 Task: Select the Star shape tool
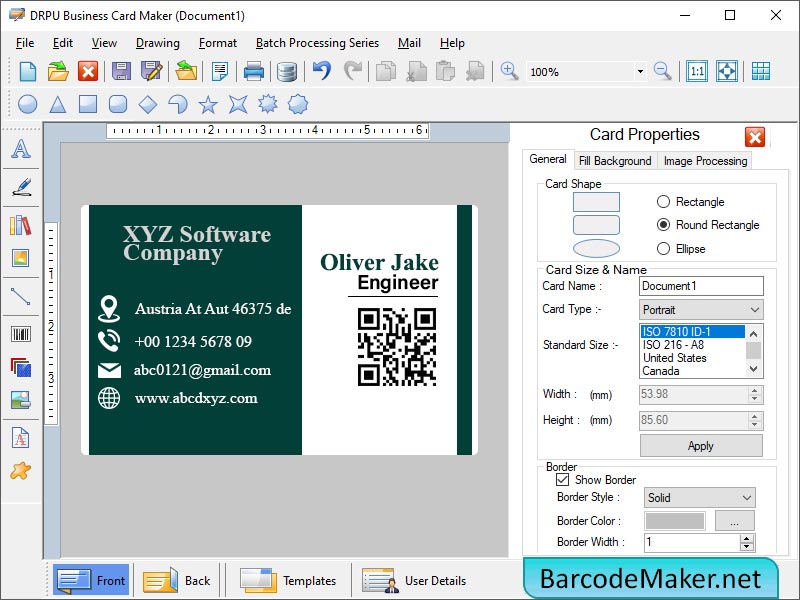pyautogui.click(x=207, y=103)
